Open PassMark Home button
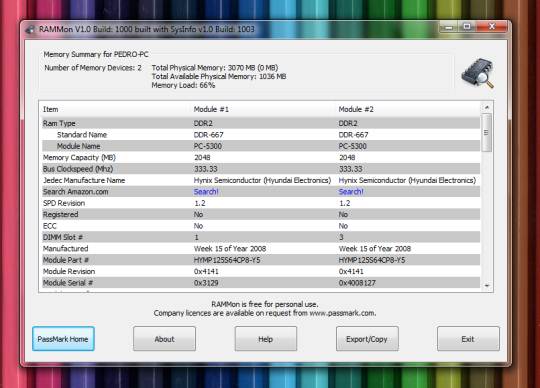 (x=63, y=339)
